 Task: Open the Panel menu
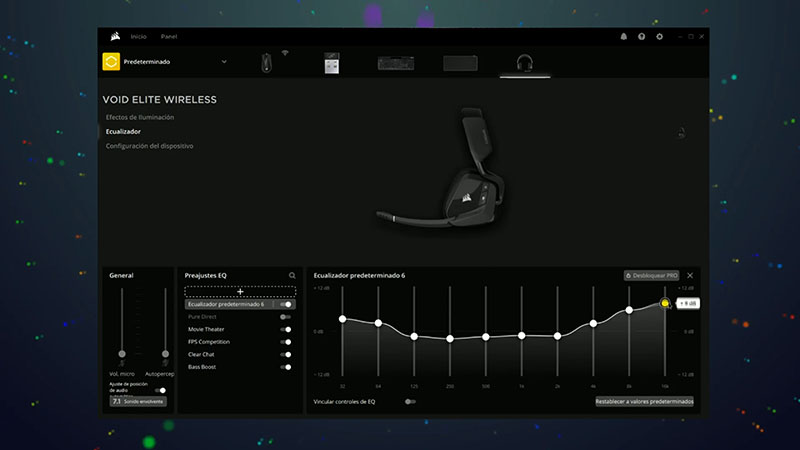[x=169, y=37]
